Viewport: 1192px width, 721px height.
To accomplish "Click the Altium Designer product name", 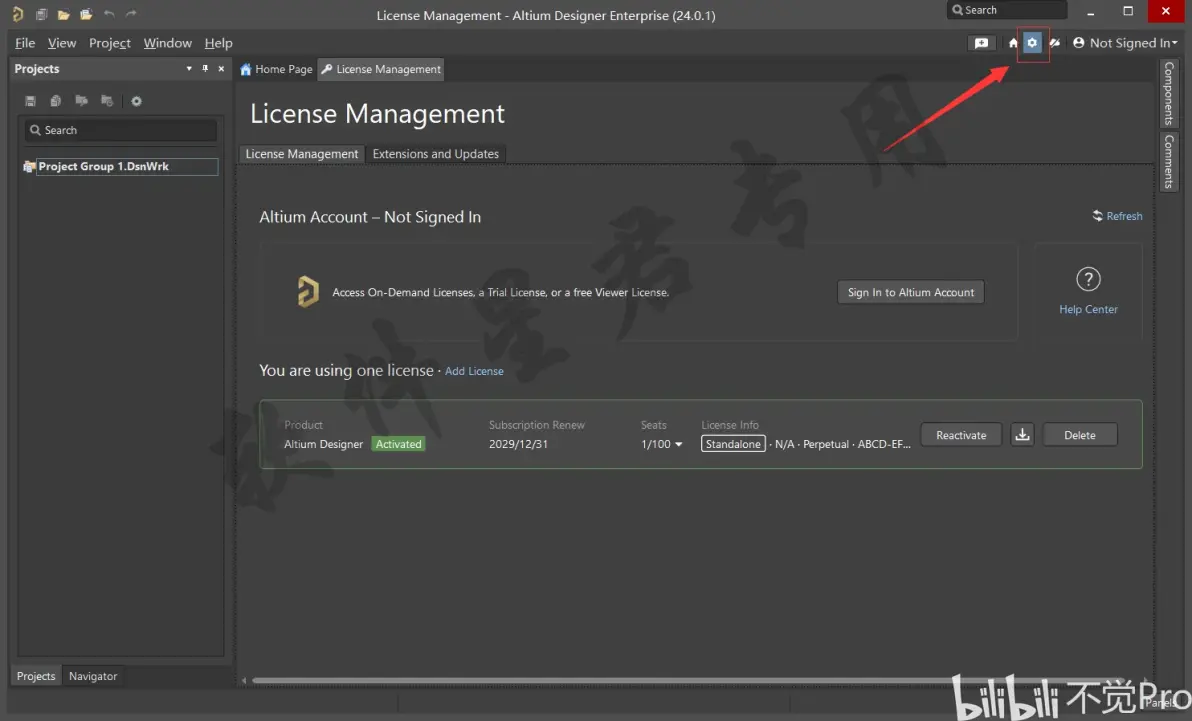I will pos(323,444).
